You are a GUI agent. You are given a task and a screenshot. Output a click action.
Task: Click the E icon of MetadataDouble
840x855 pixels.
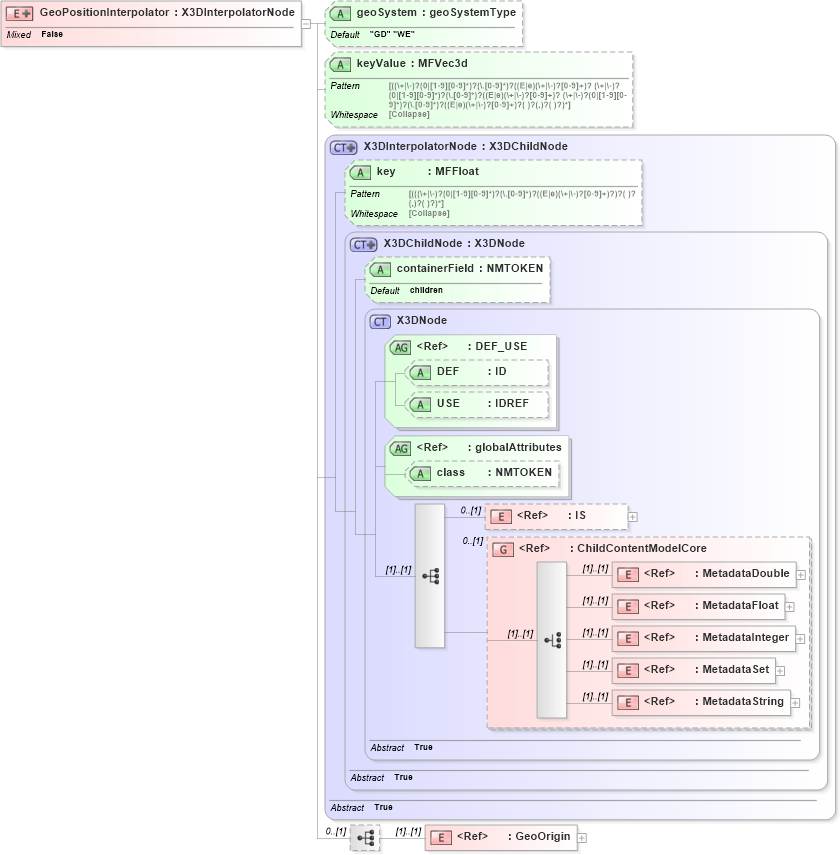628,575
